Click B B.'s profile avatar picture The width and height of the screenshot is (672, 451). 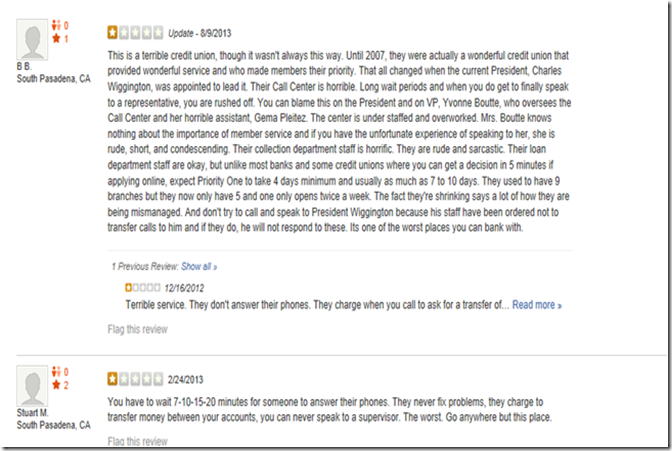37,42
